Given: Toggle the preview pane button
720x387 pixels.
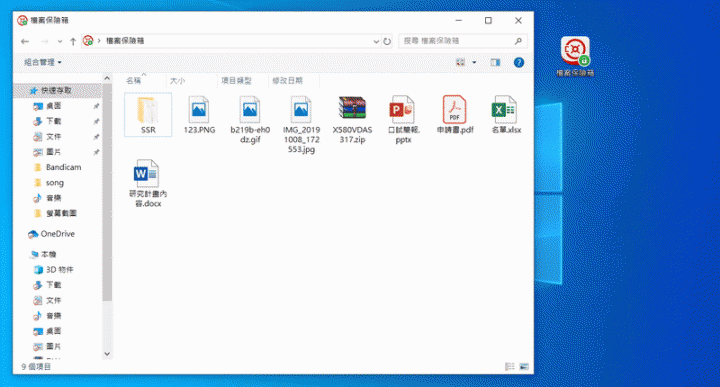Looking at the screenshot, I should [x=495, y=62].
